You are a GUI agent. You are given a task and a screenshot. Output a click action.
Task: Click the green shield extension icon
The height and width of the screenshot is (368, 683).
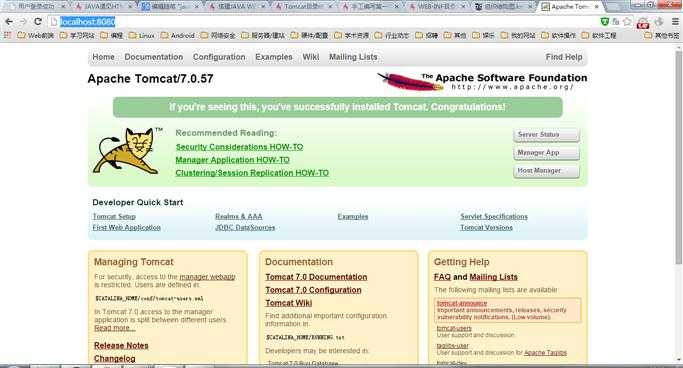(x=605, y=21)
